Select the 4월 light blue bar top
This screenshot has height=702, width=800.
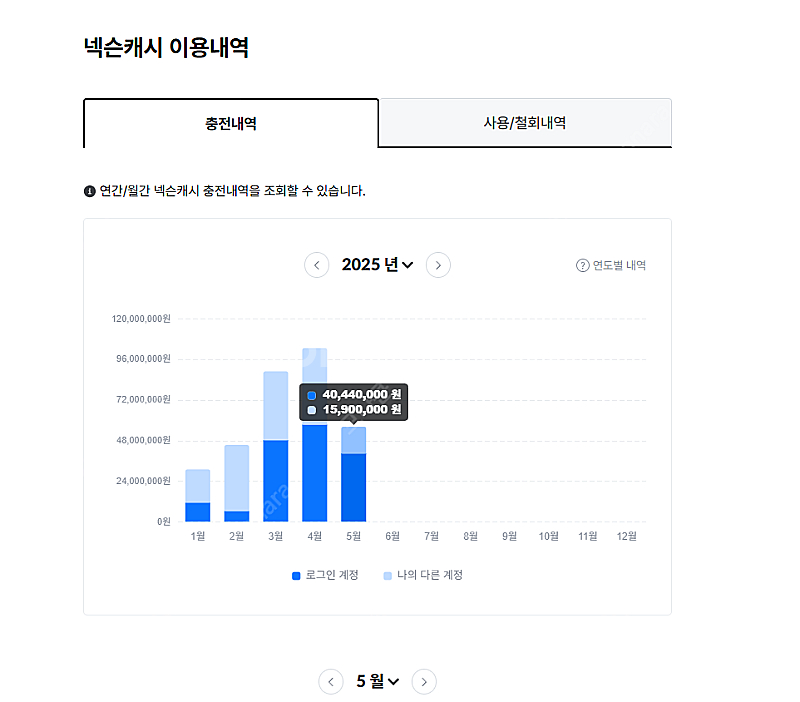315,365
